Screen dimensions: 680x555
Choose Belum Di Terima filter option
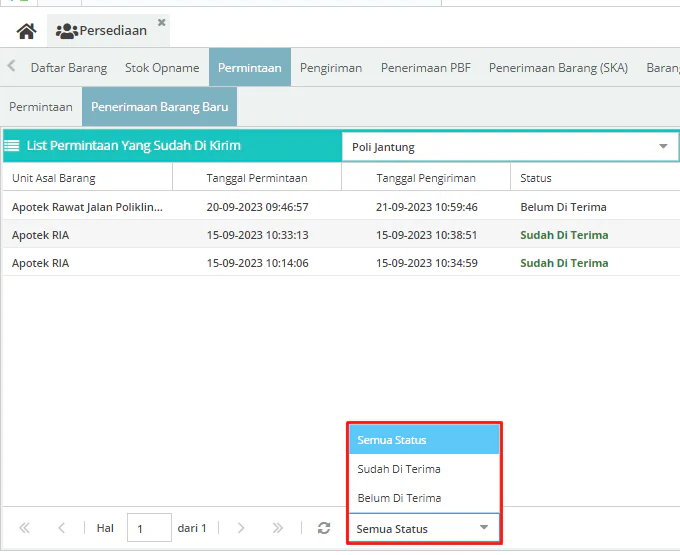(399, 498)
